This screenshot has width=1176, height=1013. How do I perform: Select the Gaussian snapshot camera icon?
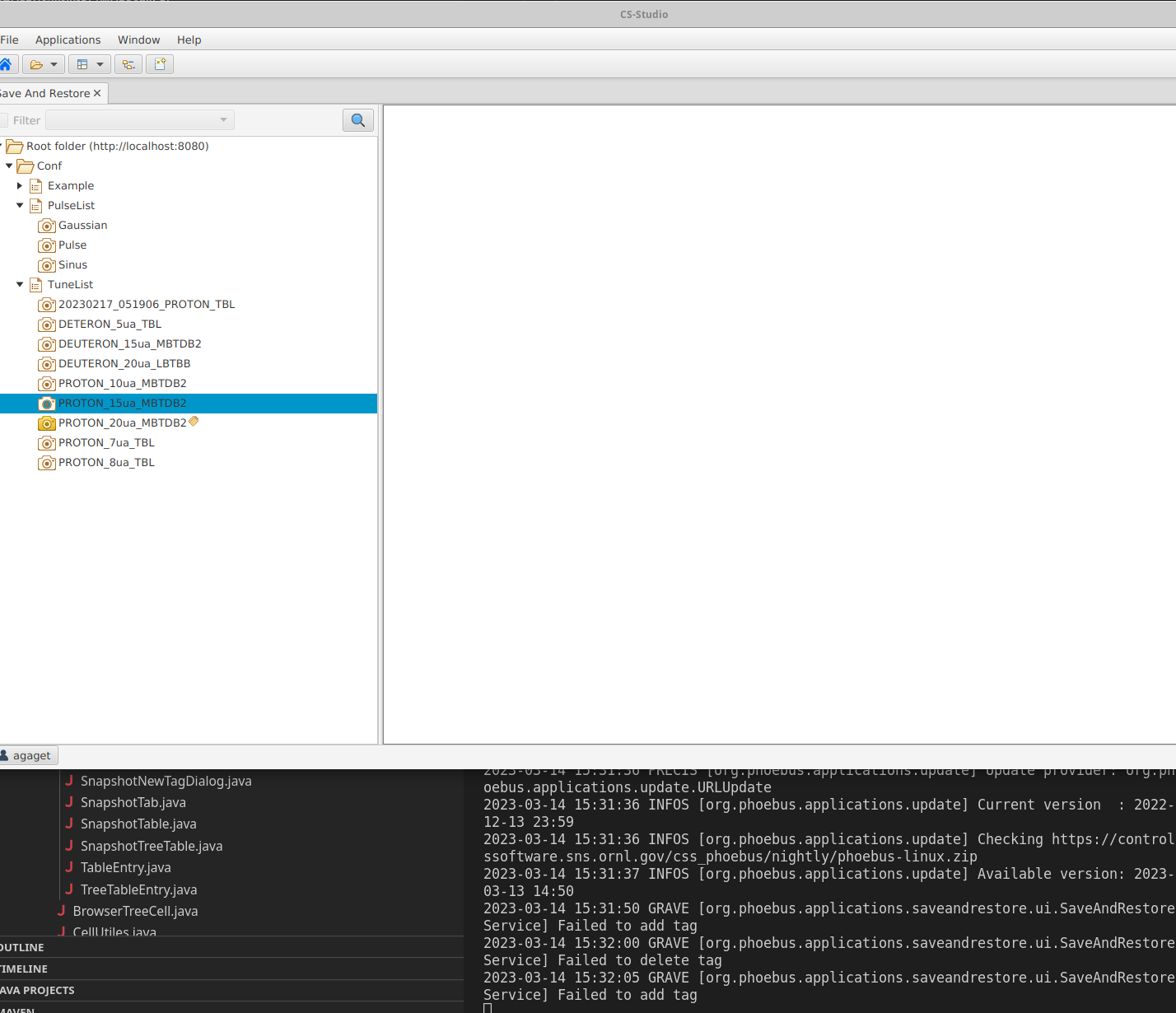[x=47, y=225]
